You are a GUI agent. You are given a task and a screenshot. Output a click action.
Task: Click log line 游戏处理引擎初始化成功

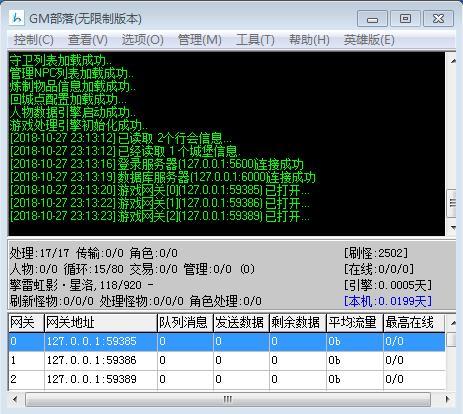78,125
